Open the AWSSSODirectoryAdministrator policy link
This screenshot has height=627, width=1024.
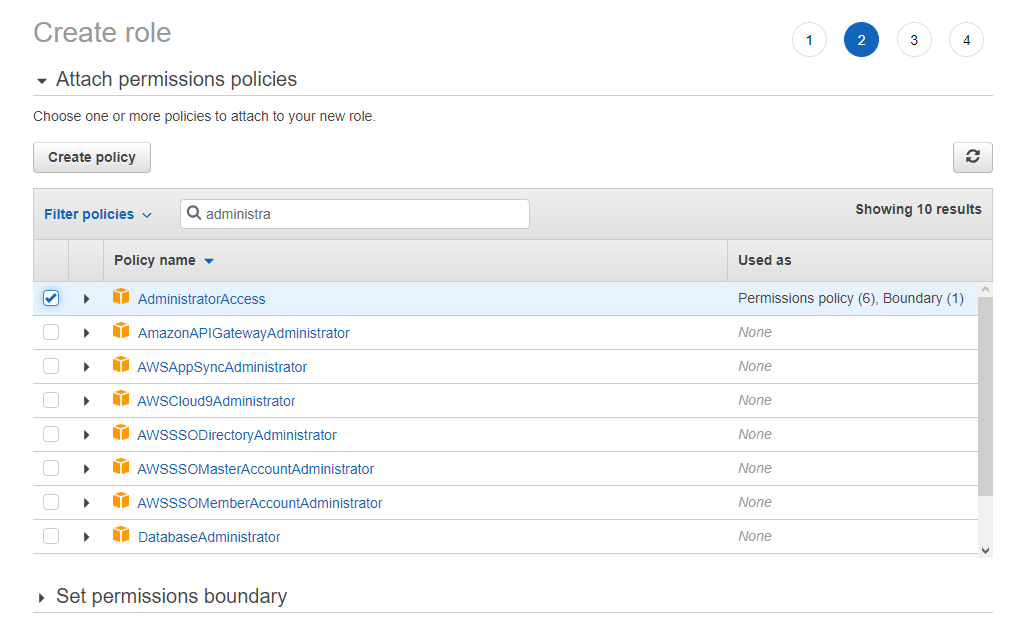237,435
